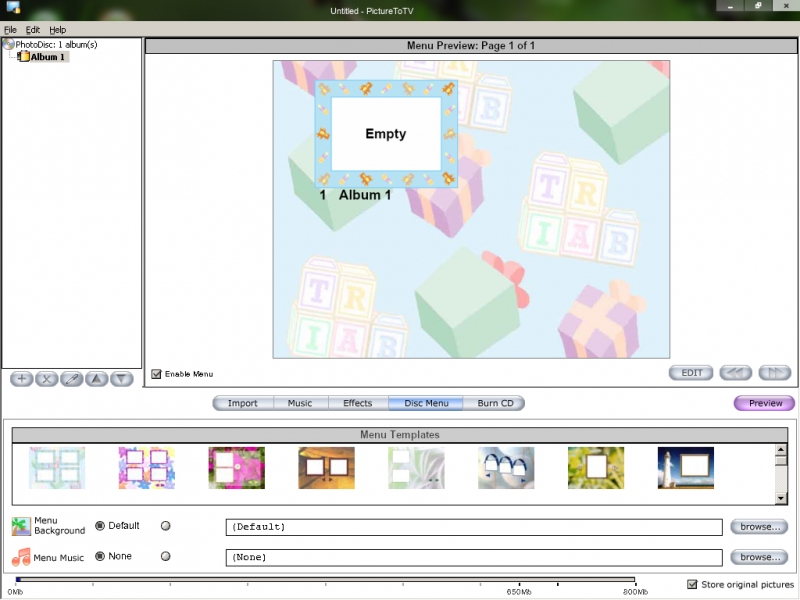This screenshot has height=600, width=800.
Task: Click the delete album X icon
Action: point(47,379)
